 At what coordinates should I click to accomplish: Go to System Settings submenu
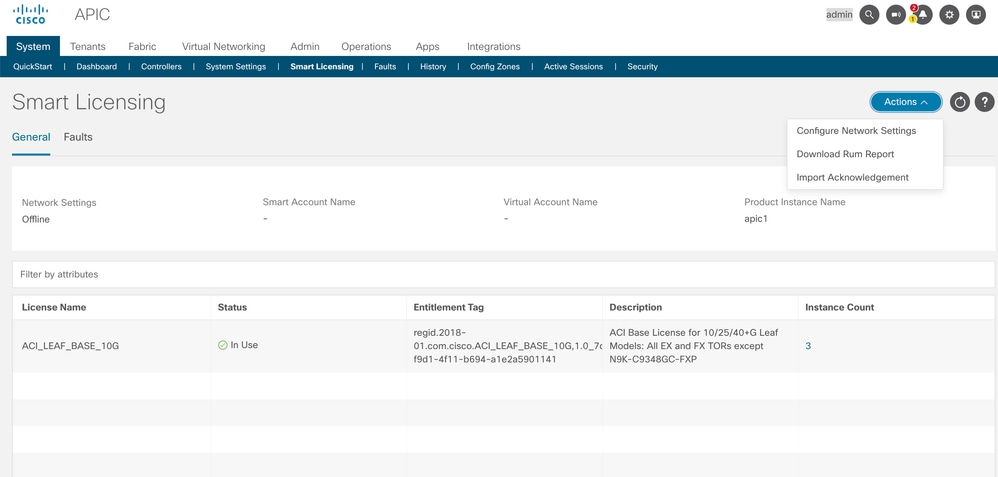235,66
